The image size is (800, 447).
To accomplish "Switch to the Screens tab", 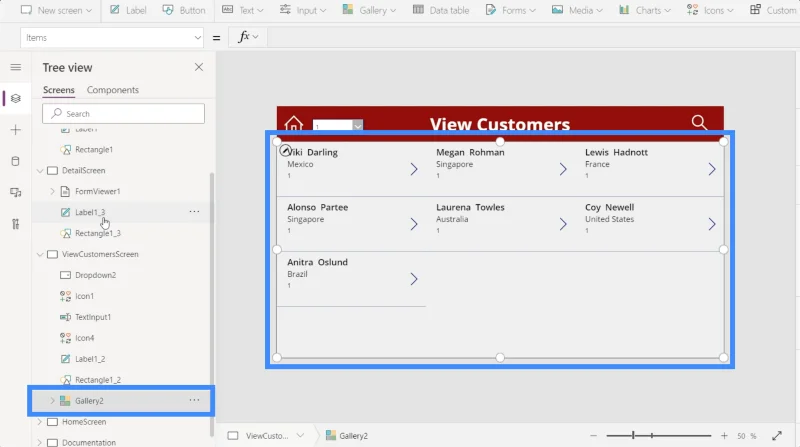I will 59,90.
